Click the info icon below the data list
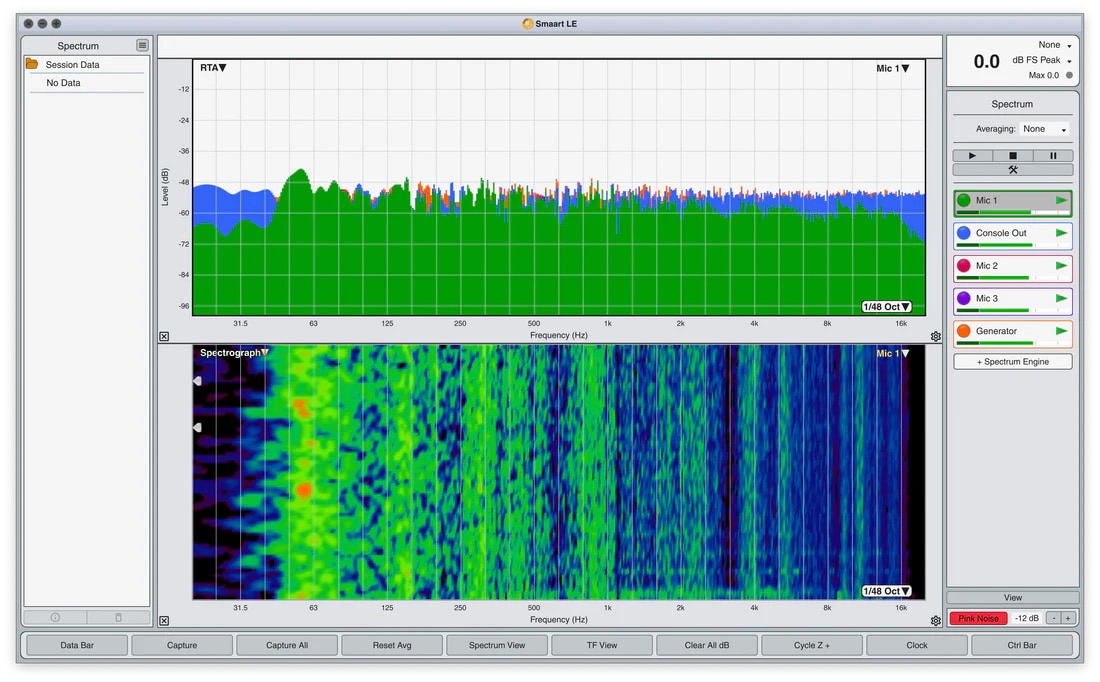1100x682 pixels. coord(55,618)
